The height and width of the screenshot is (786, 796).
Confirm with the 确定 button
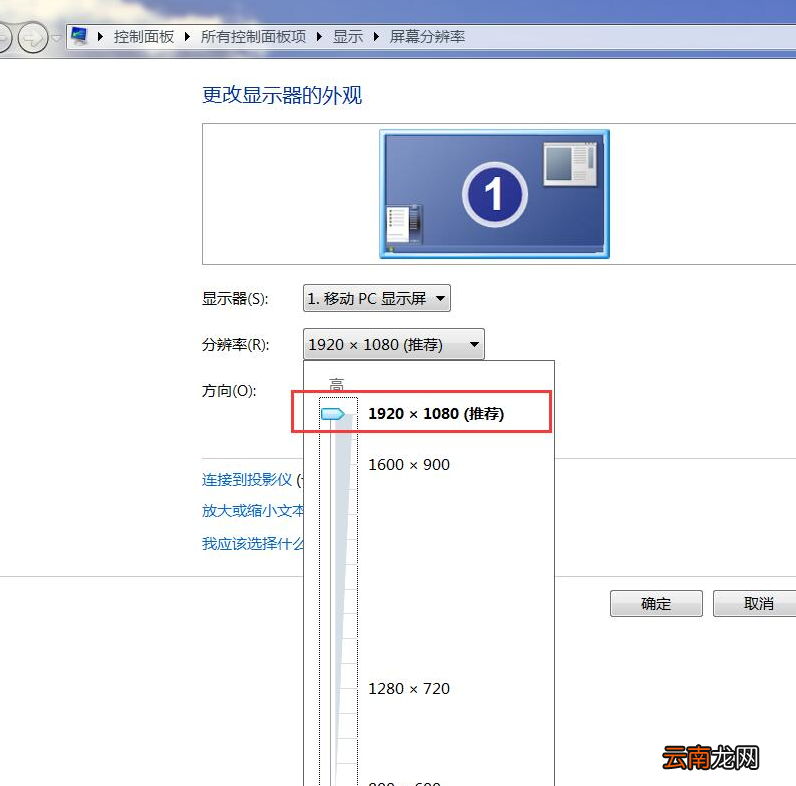656,603
